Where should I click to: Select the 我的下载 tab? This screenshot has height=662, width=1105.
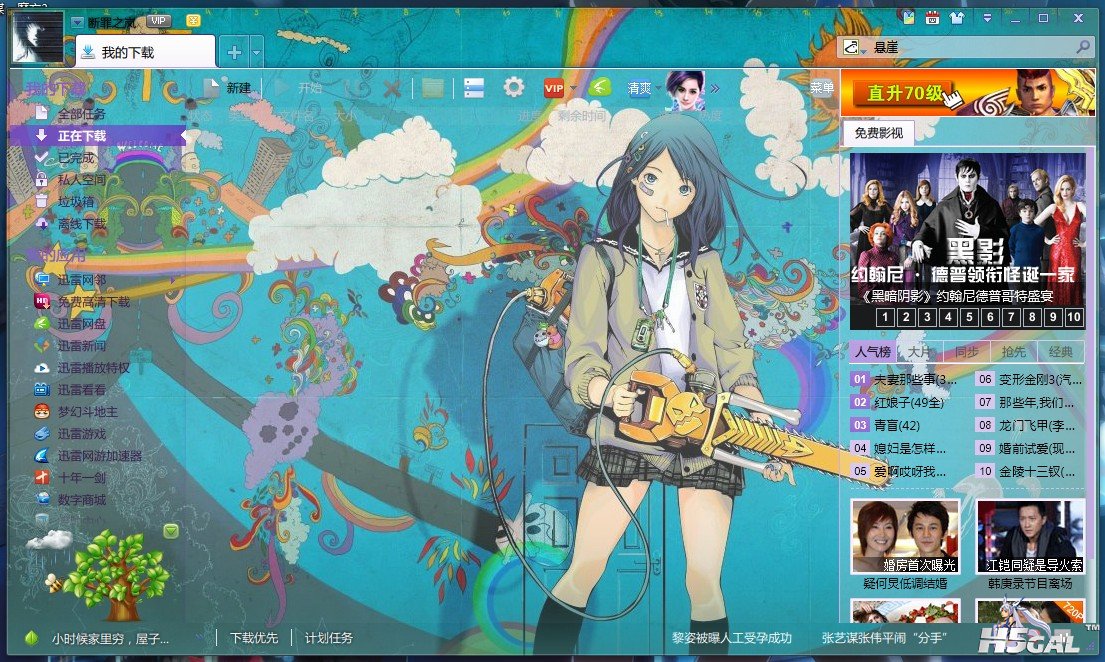pos(144,51)
